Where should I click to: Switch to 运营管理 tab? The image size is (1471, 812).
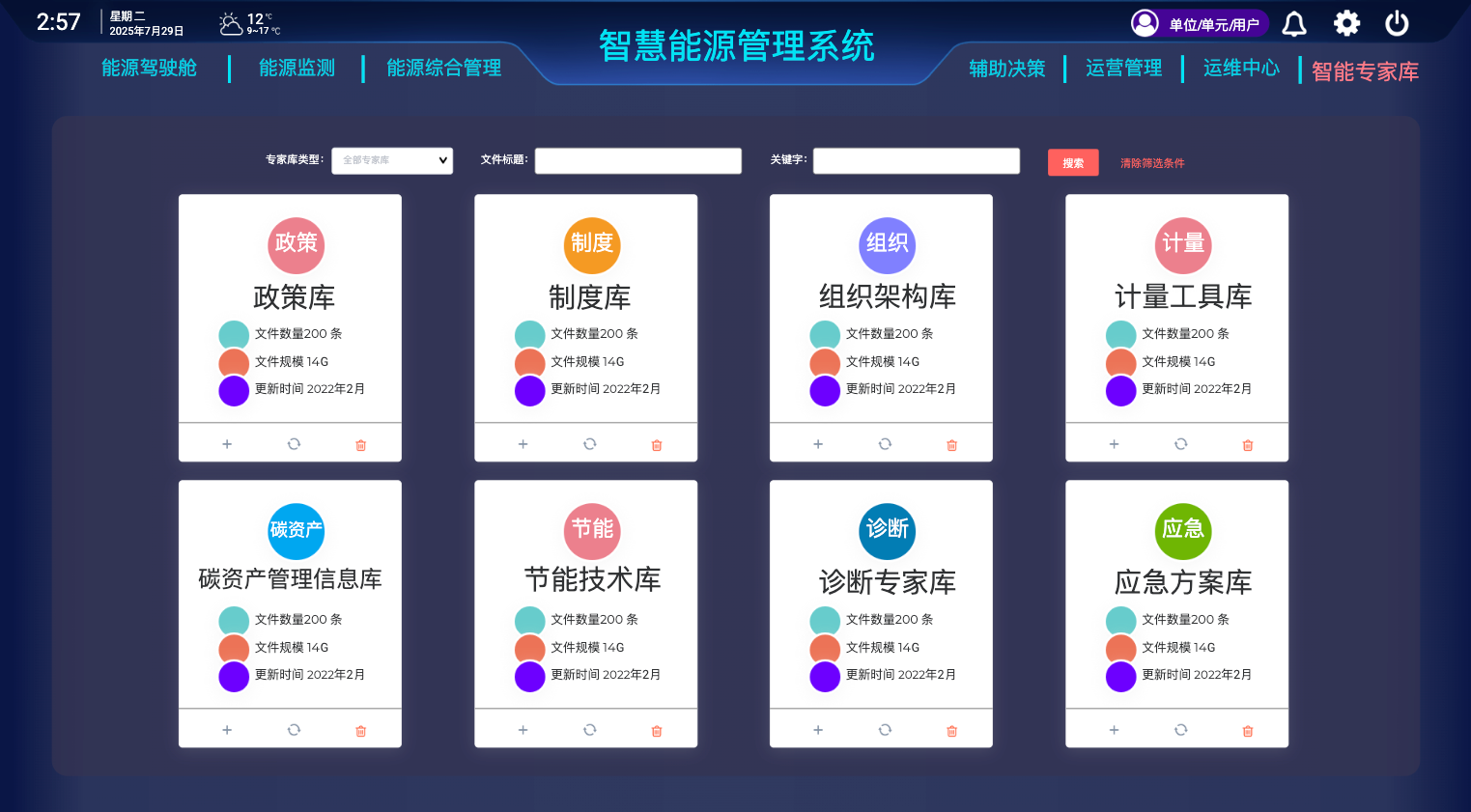point(1124,68)
